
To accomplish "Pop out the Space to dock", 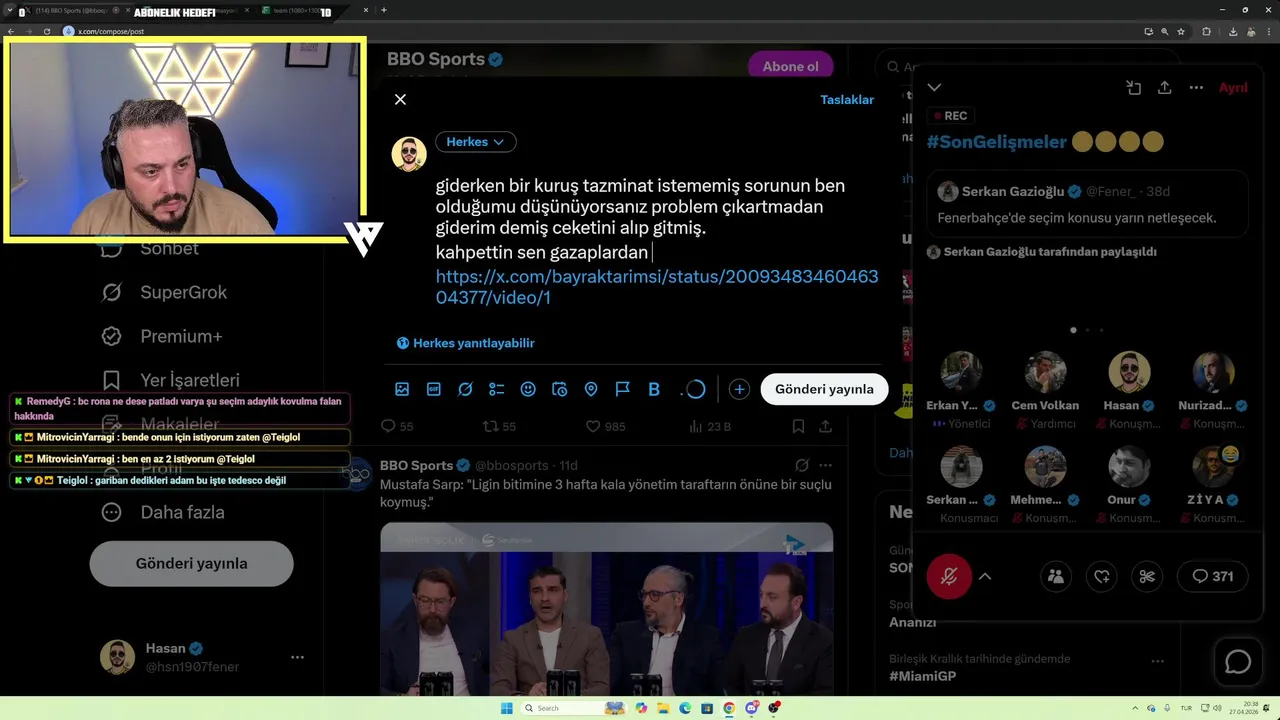I will [x=1133, y=87].
